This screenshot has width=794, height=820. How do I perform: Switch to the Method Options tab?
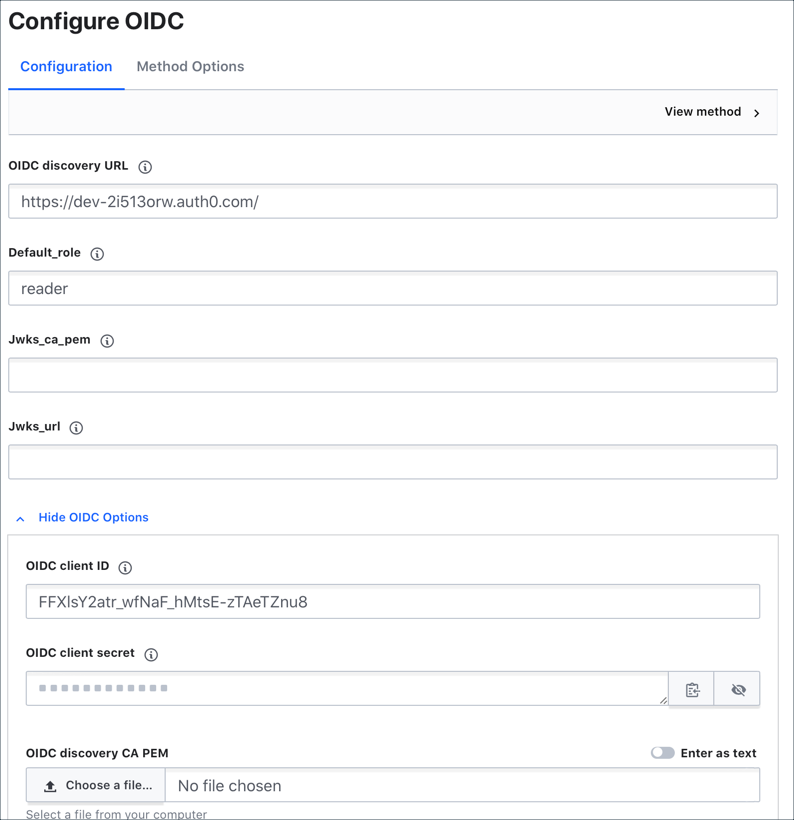(x=190, y=66)
